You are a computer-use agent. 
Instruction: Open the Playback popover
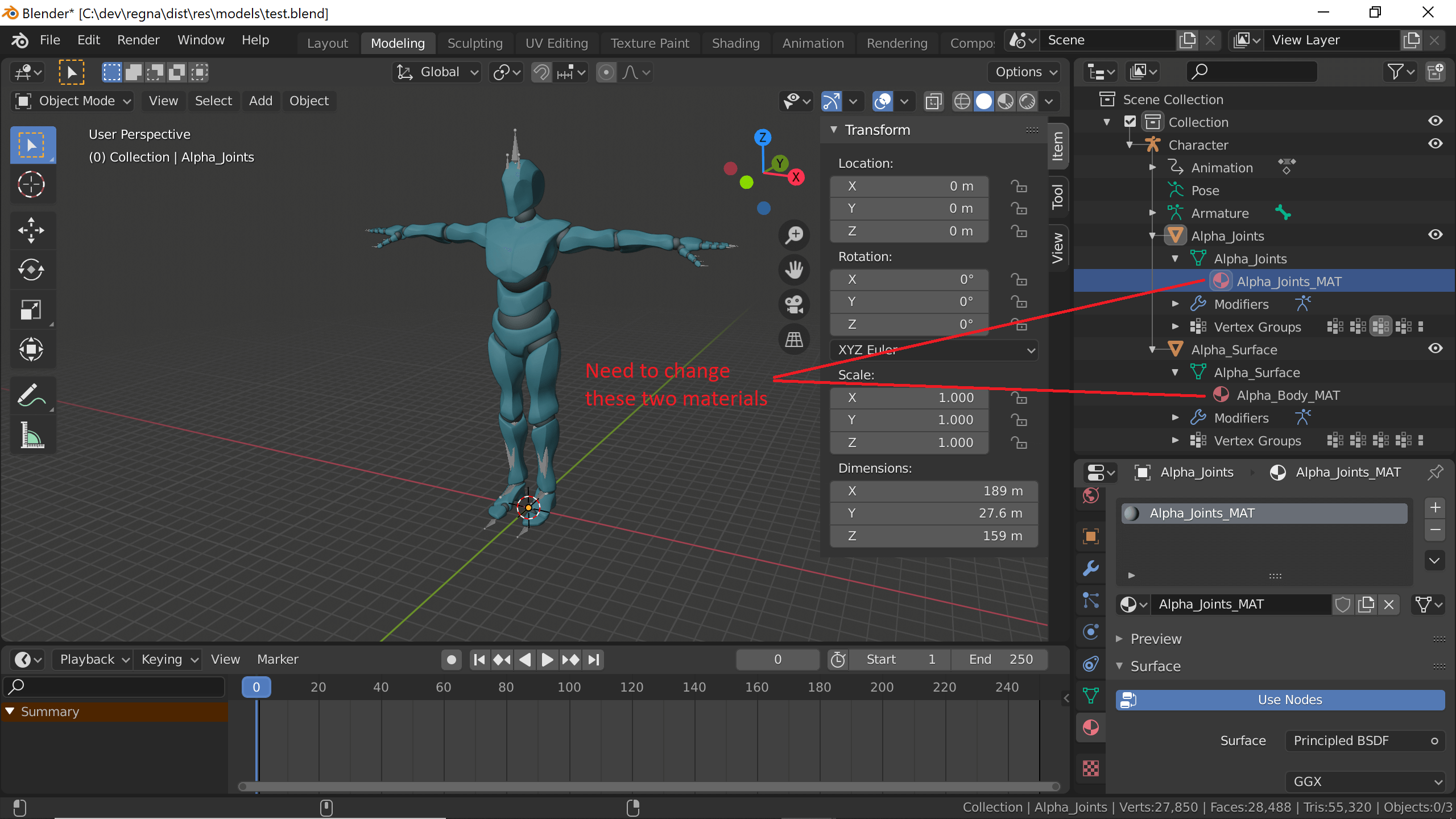[93, 659]
